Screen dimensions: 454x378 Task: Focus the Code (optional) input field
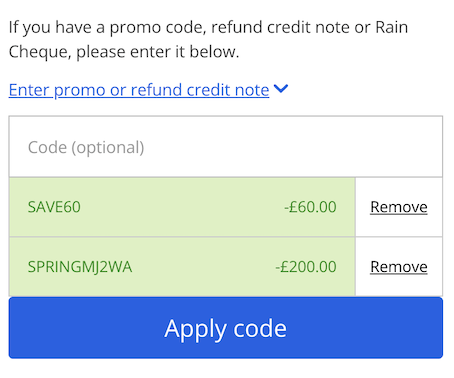[x=226, y=147]
